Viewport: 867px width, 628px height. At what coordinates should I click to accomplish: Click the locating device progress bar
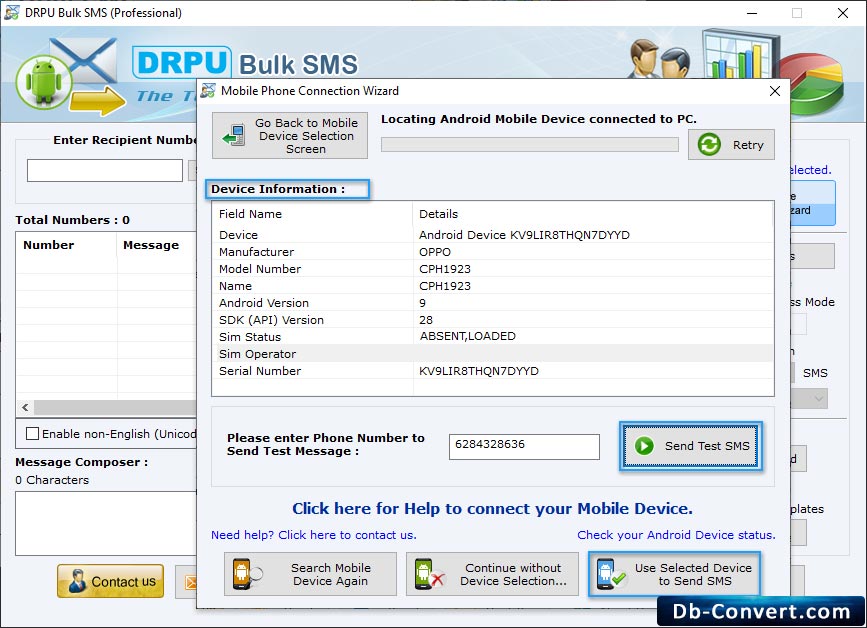coord(530,145)
